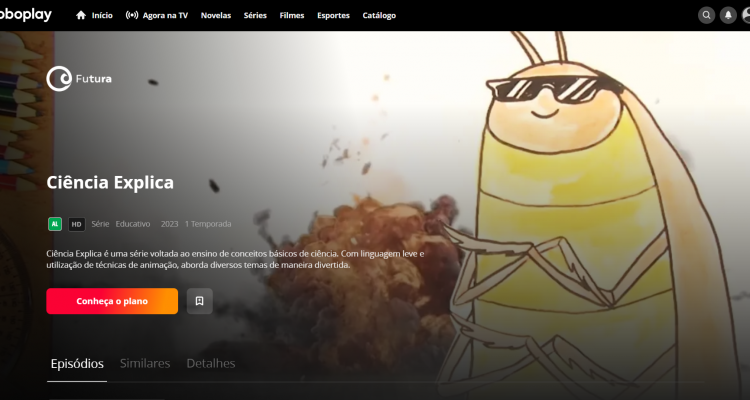Click the Conheça o plano button
The height and width of the screenshot is (400, 750).
(112, 301)
